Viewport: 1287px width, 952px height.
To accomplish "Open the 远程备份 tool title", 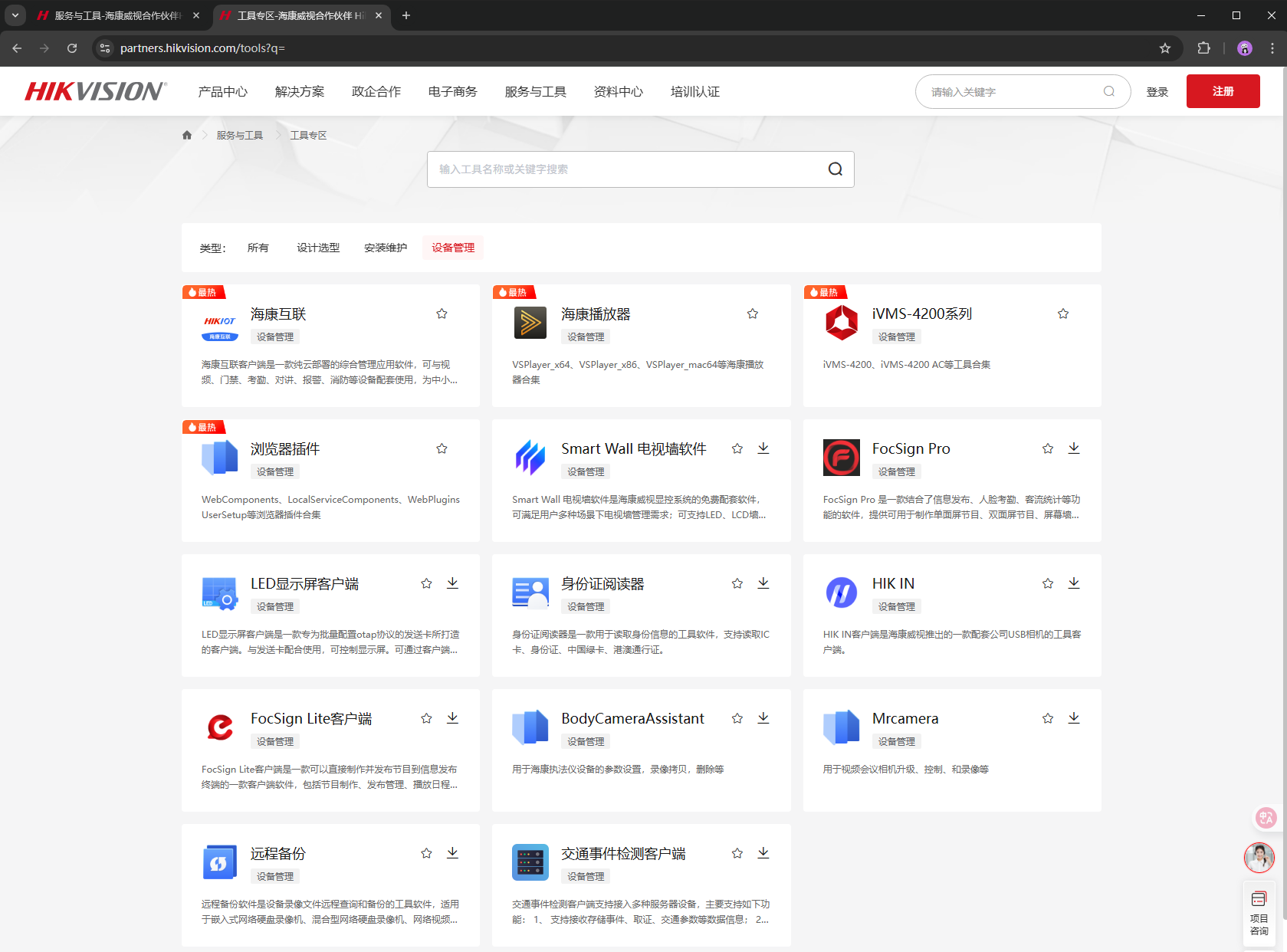I will pos(278,853).
